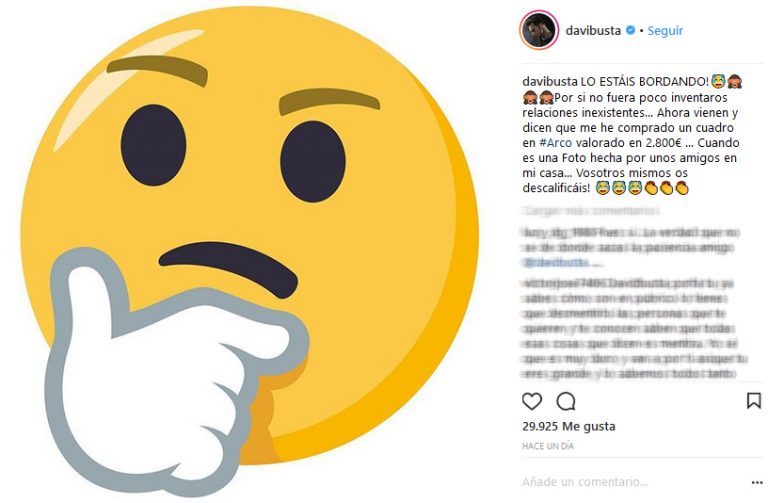Click the second blurred commenter's username
The width and height of the screenshot is (768, 503).
[x=554, y=283]
